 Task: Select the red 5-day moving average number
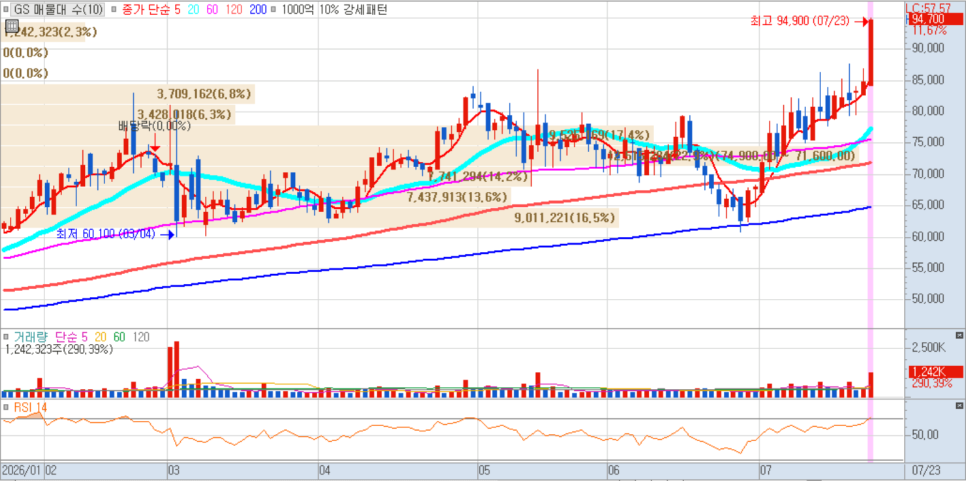pos(177,9)
